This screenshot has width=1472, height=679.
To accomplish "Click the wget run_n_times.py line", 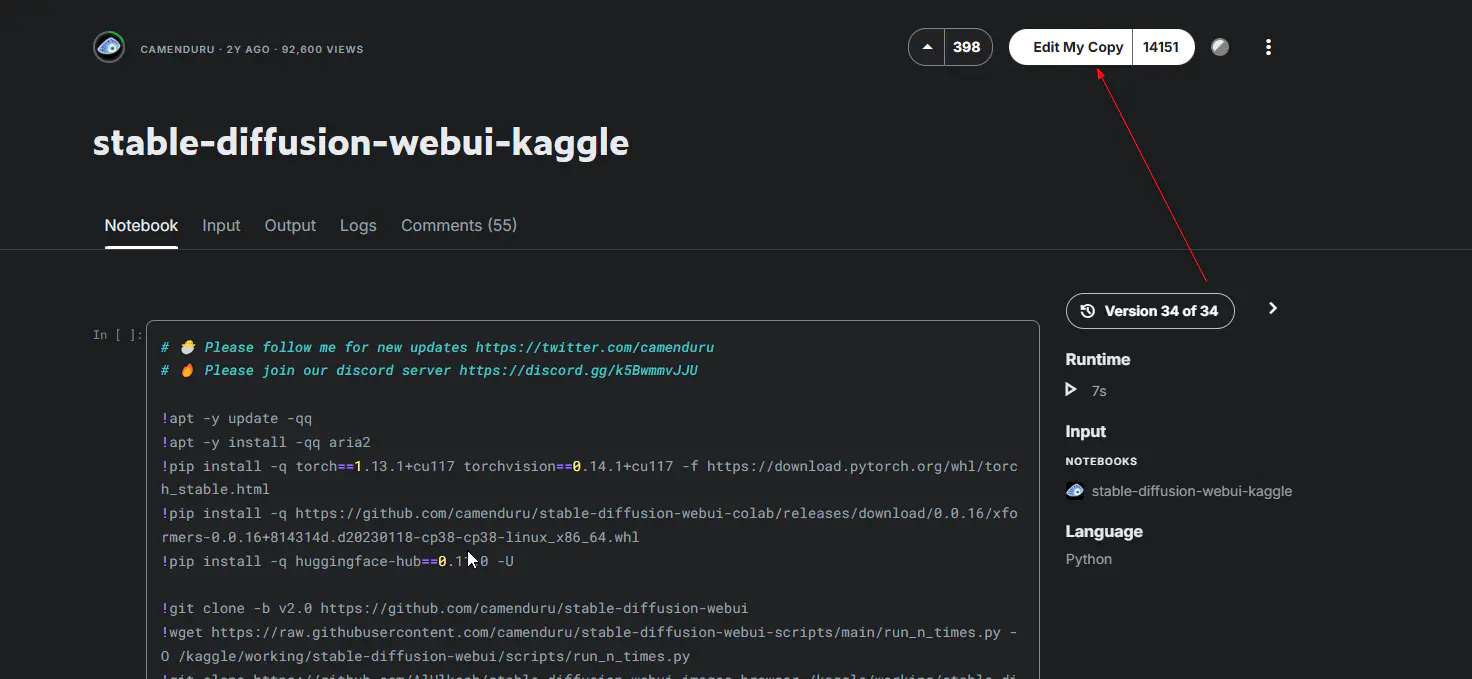I will tap(589, 644).
